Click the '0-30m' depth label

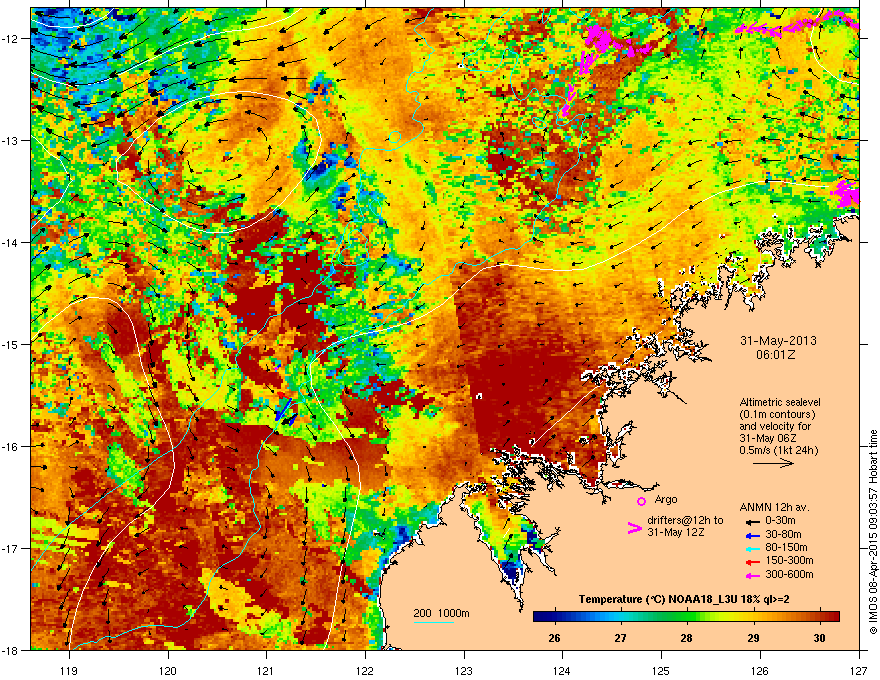pyautogui.click(x=780, y=521)
